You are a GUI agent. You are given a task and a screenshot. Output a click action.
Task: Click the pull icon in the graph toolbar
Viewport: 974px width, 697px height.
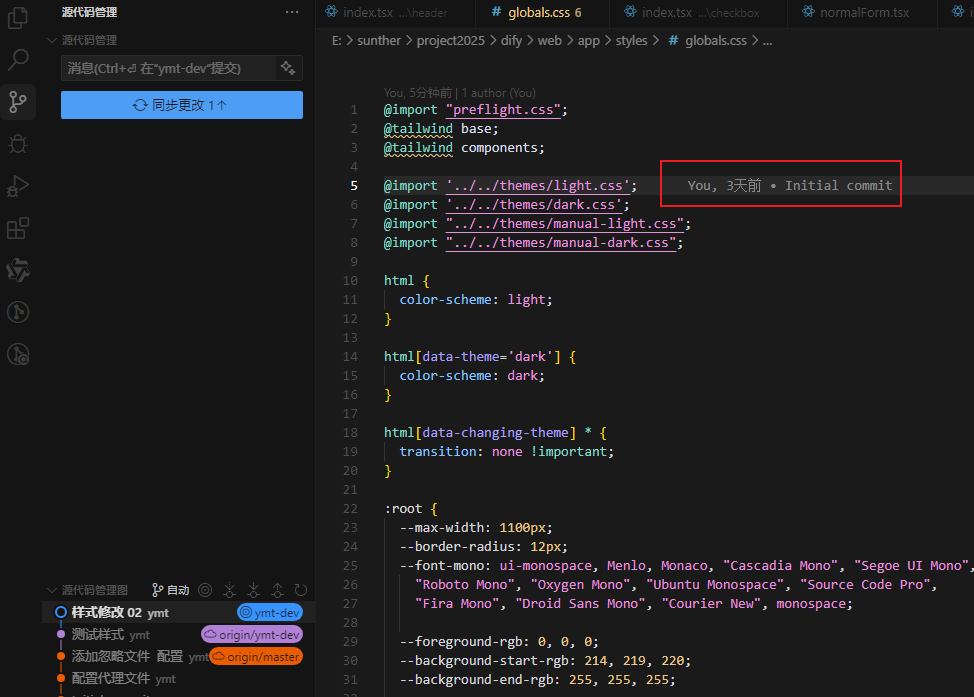[x=253, y=589]
